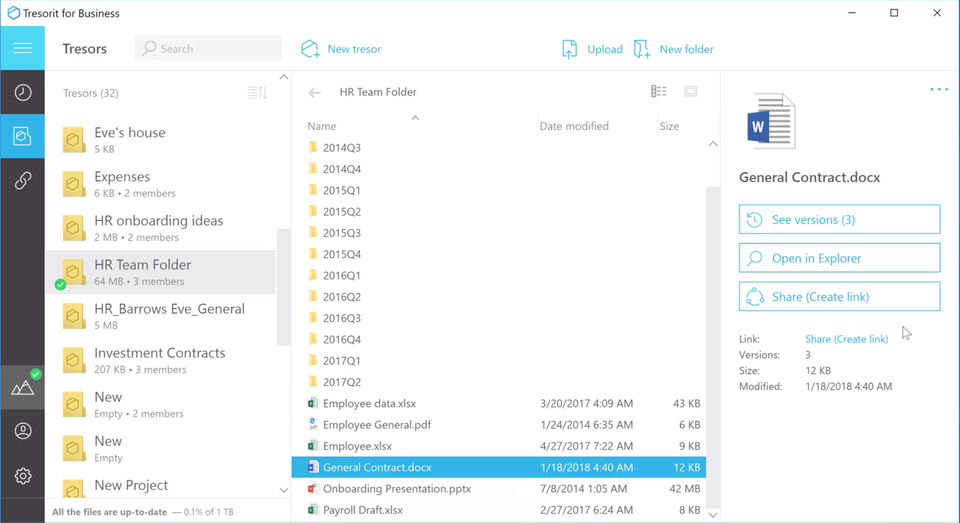
Task: Toggle the Name sort direction arrow
Action: 415,118
